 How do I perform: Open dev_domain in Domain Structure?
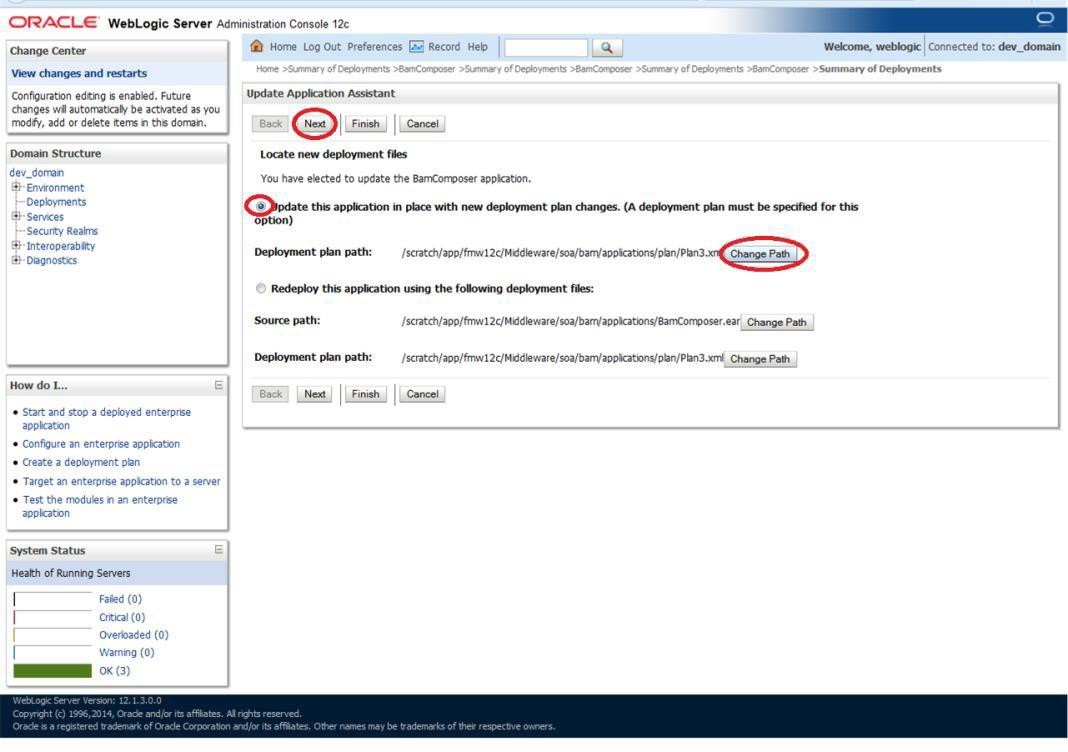coord(37,173)
